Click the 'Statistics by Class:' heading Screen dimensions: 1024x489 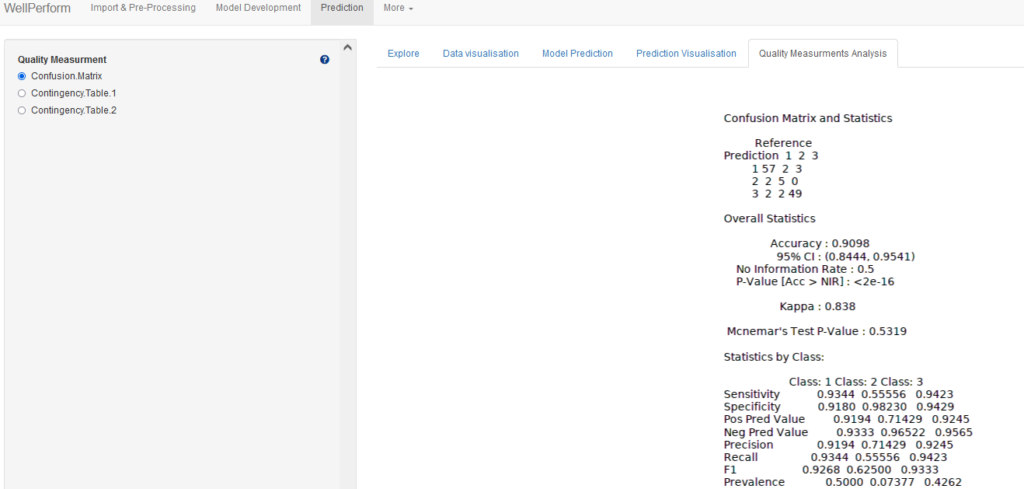(x=775, y=357)
